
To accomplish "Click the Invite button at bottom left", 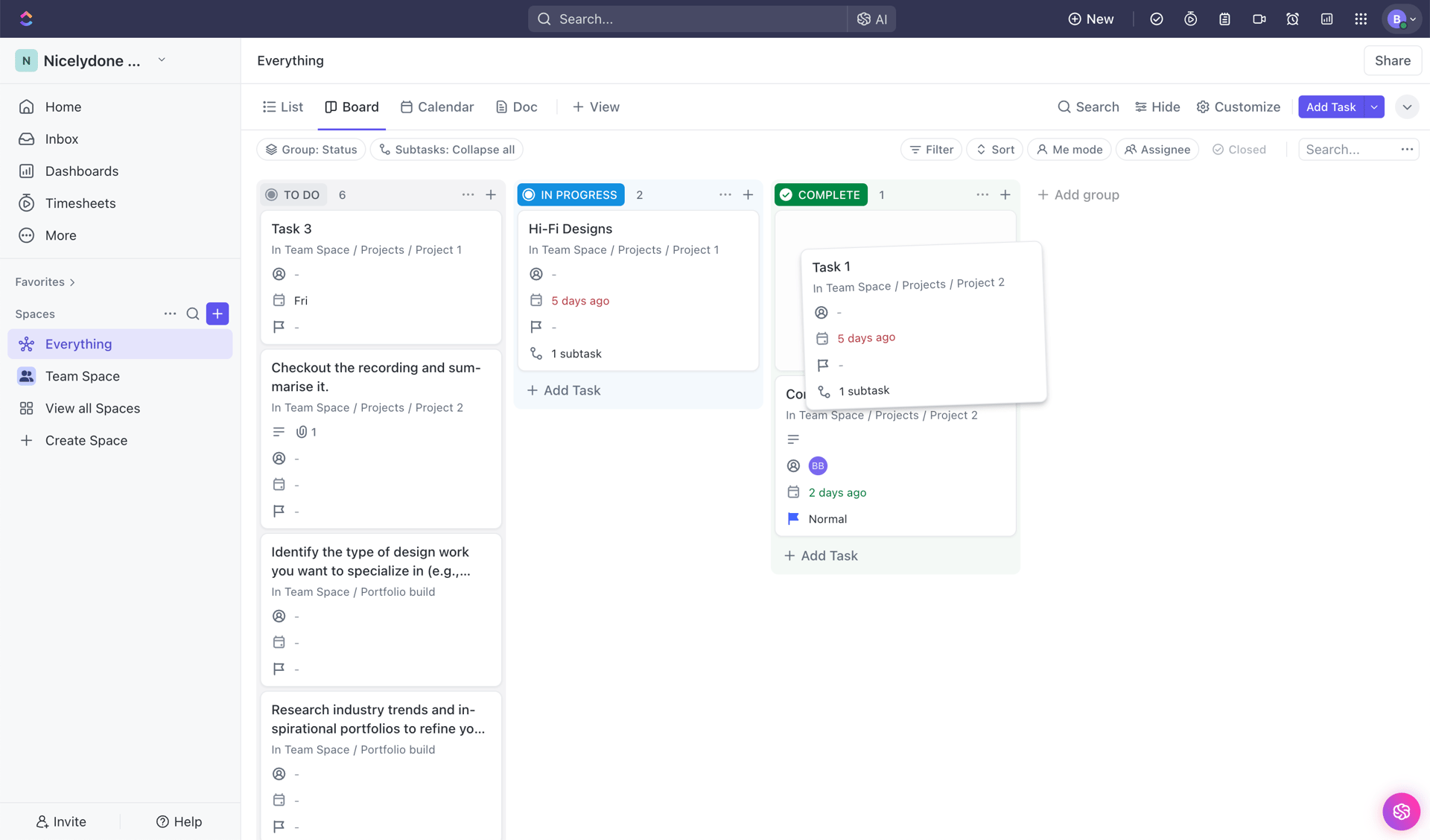I will [61, 821].
